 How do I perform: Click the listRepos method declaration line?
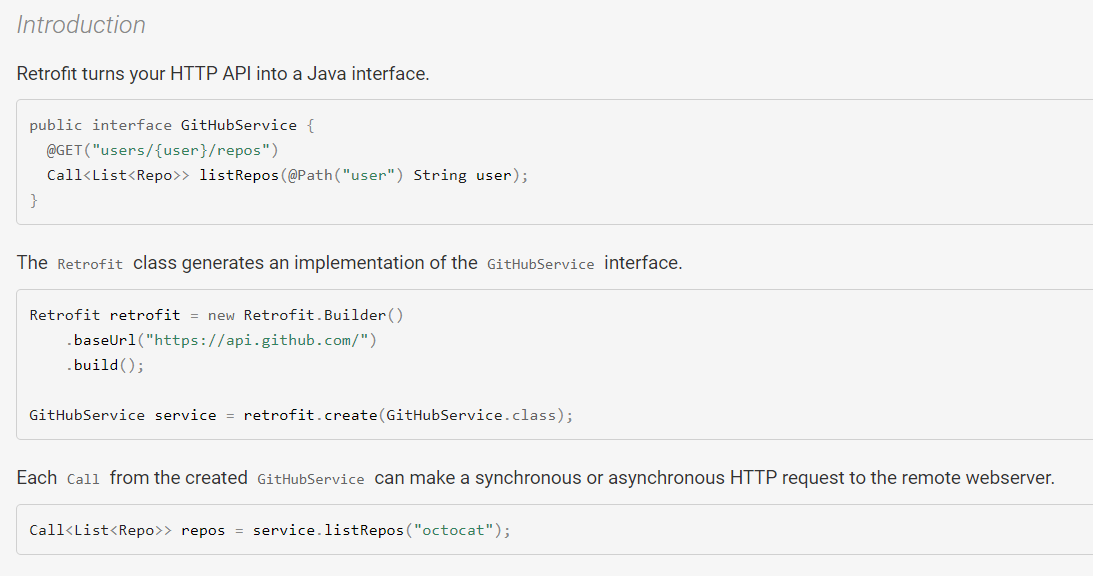pos(288,176)
